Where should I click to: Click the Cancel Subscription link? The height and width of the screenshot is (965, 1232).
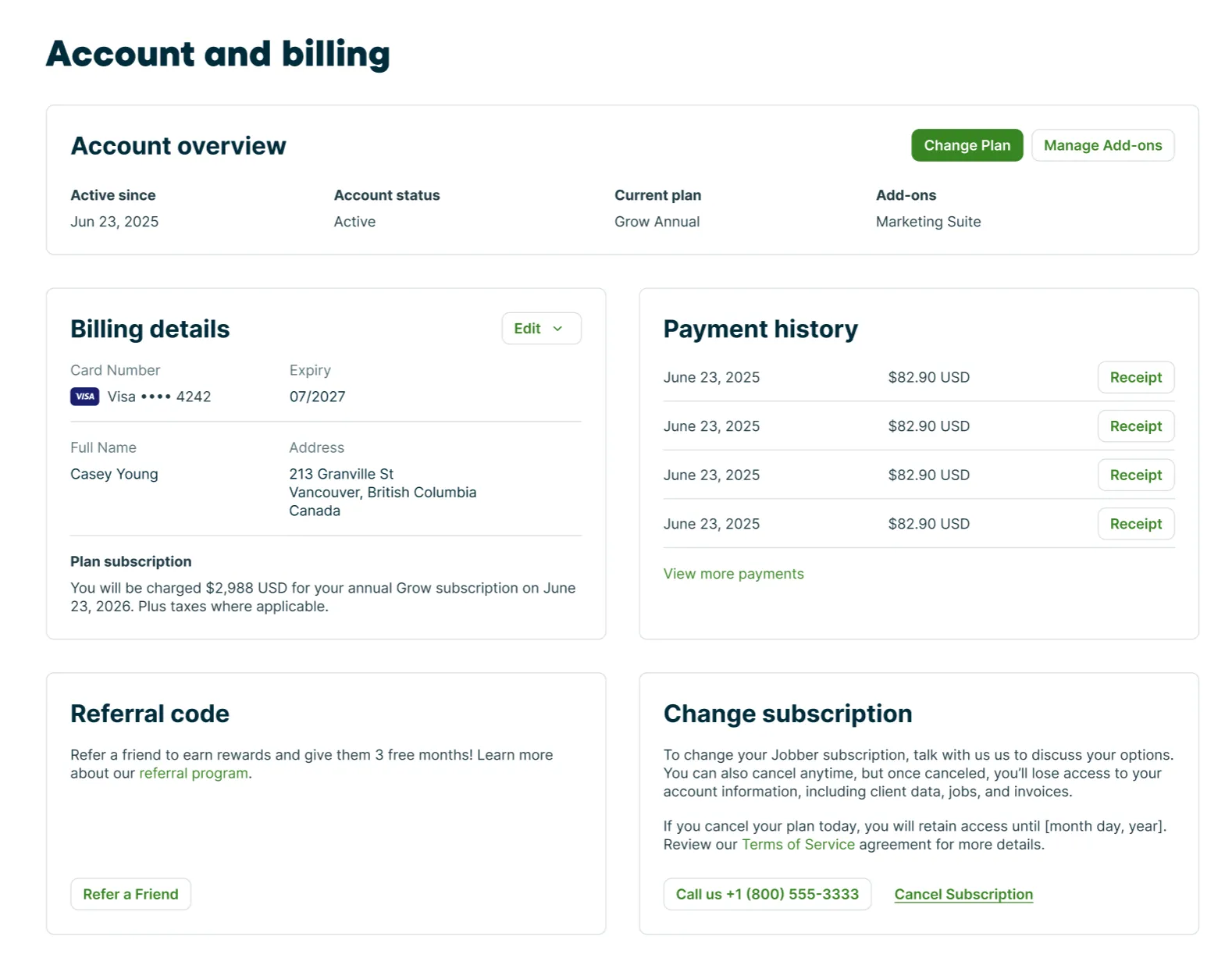pos(963,895)
